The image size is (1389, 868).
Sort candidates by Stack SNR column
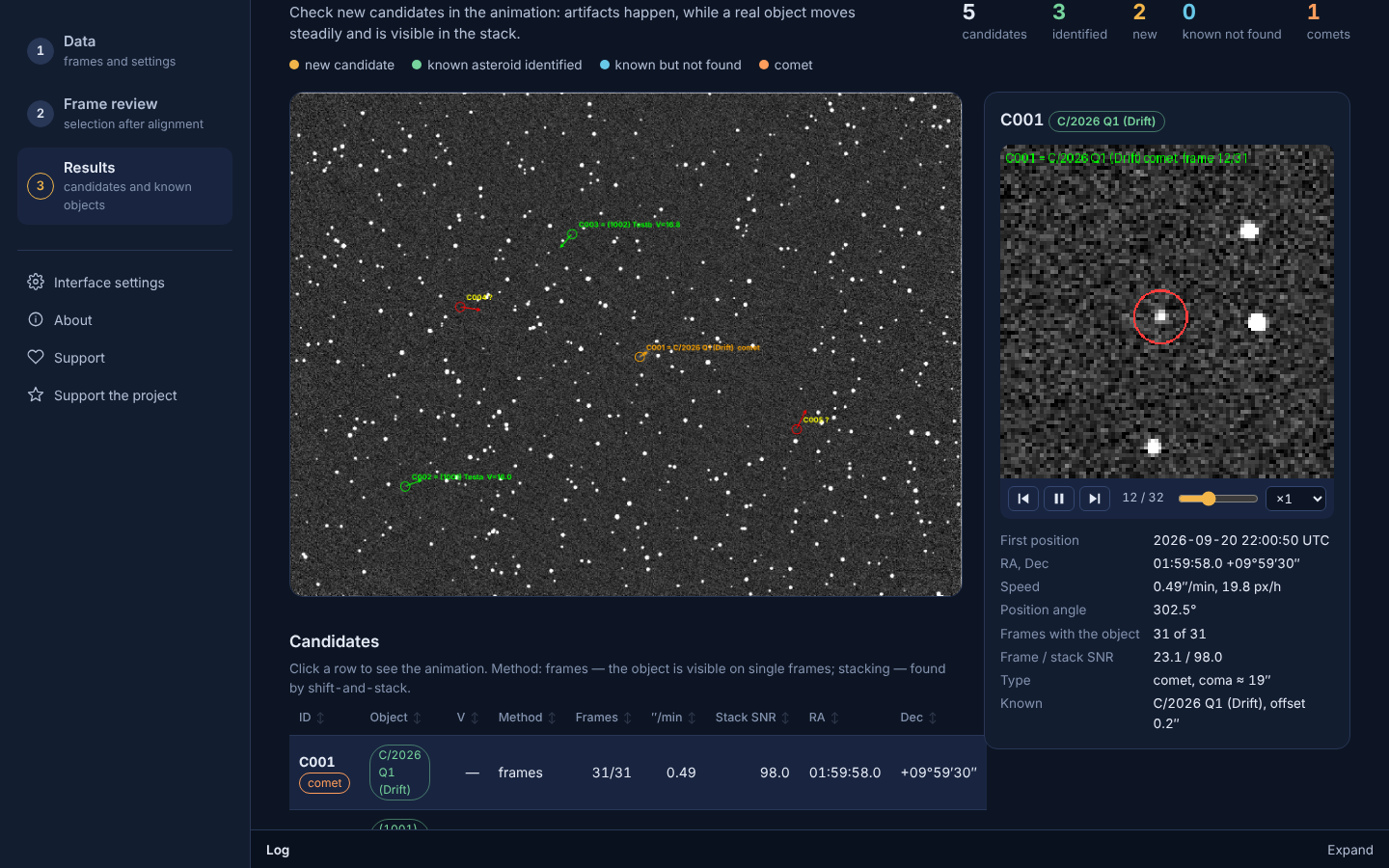pos(752,718)
